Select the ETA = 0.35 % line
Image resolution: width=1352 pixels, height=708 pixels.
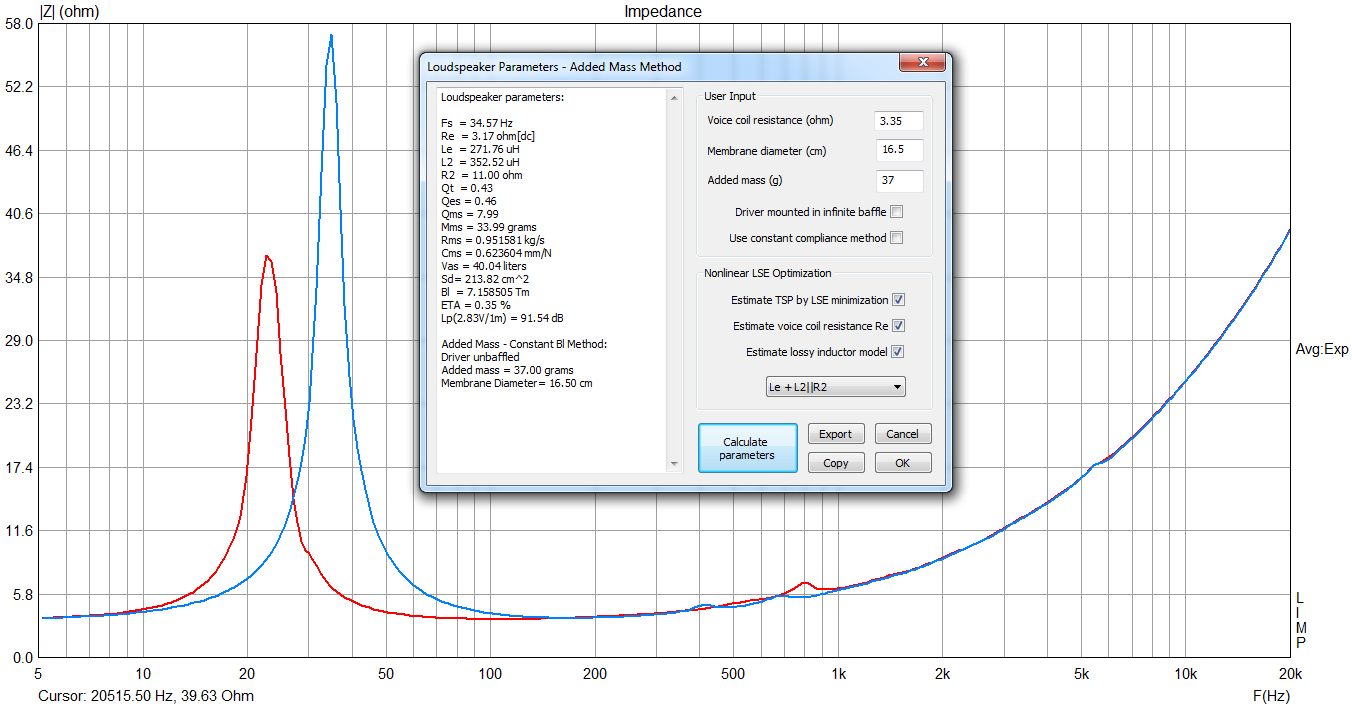click(x=476, y=305)
